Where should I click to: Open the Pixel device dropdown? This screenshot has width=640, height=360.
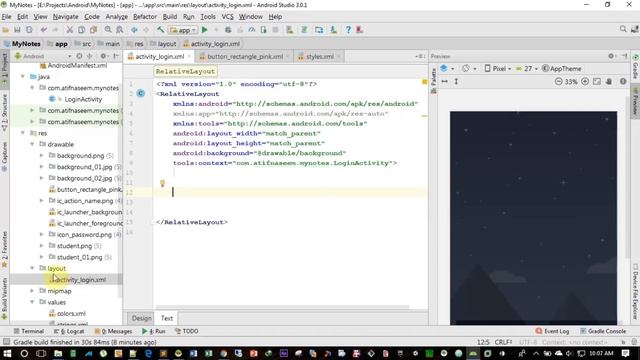(498, 69)
